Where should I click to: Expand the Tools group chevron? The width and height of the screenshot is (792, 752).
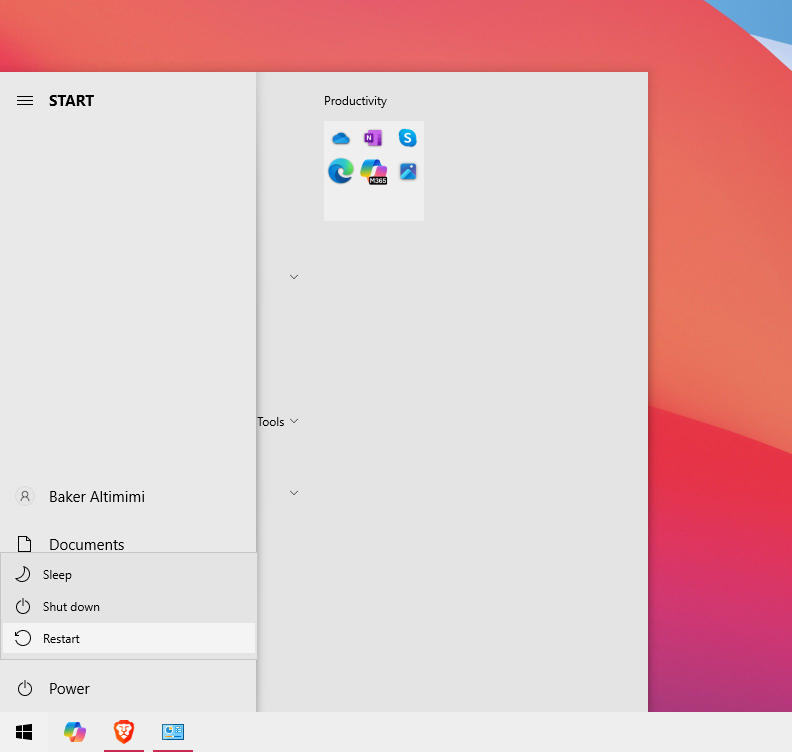point(294,422)
